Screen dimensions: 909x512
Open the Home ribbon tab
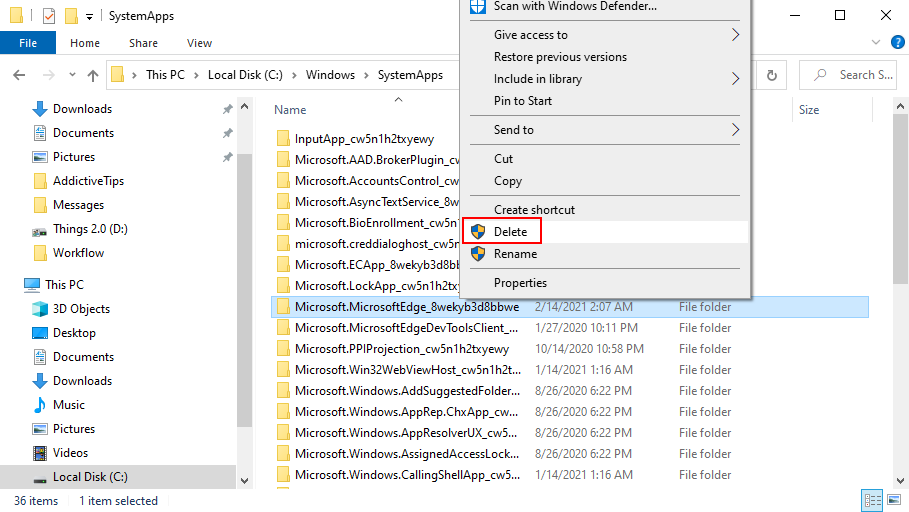coord(85,43)
